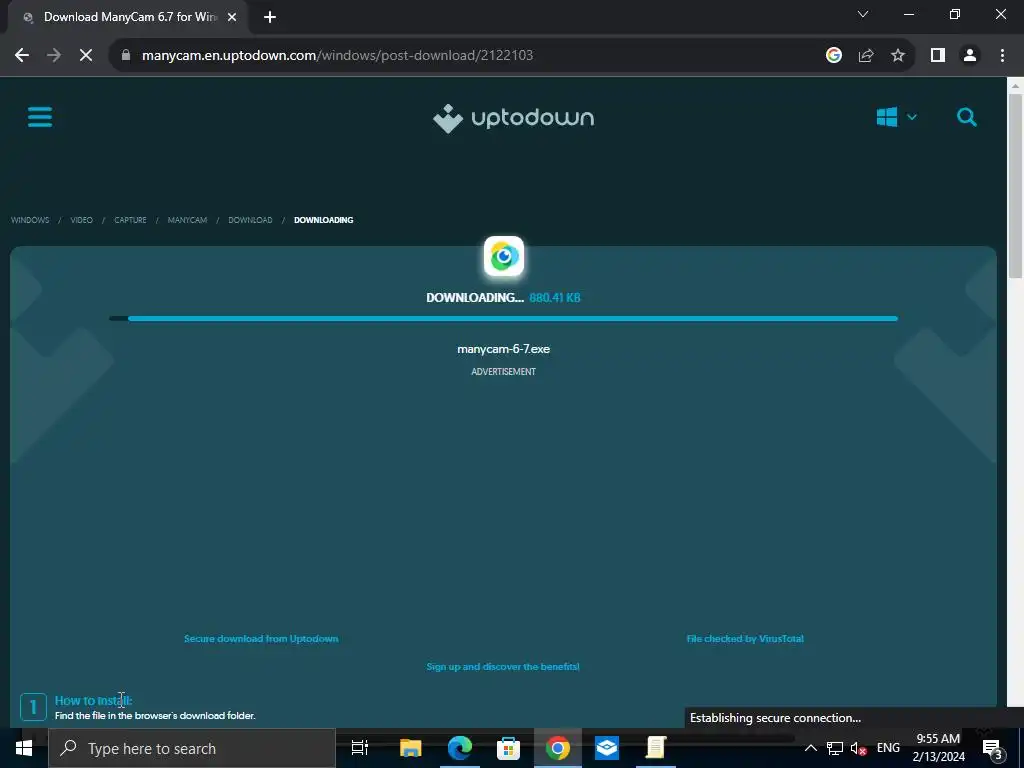Switch ENG input language
Image resolution: width=1024 pixels, height=768 pixels.
pos(888,748)
